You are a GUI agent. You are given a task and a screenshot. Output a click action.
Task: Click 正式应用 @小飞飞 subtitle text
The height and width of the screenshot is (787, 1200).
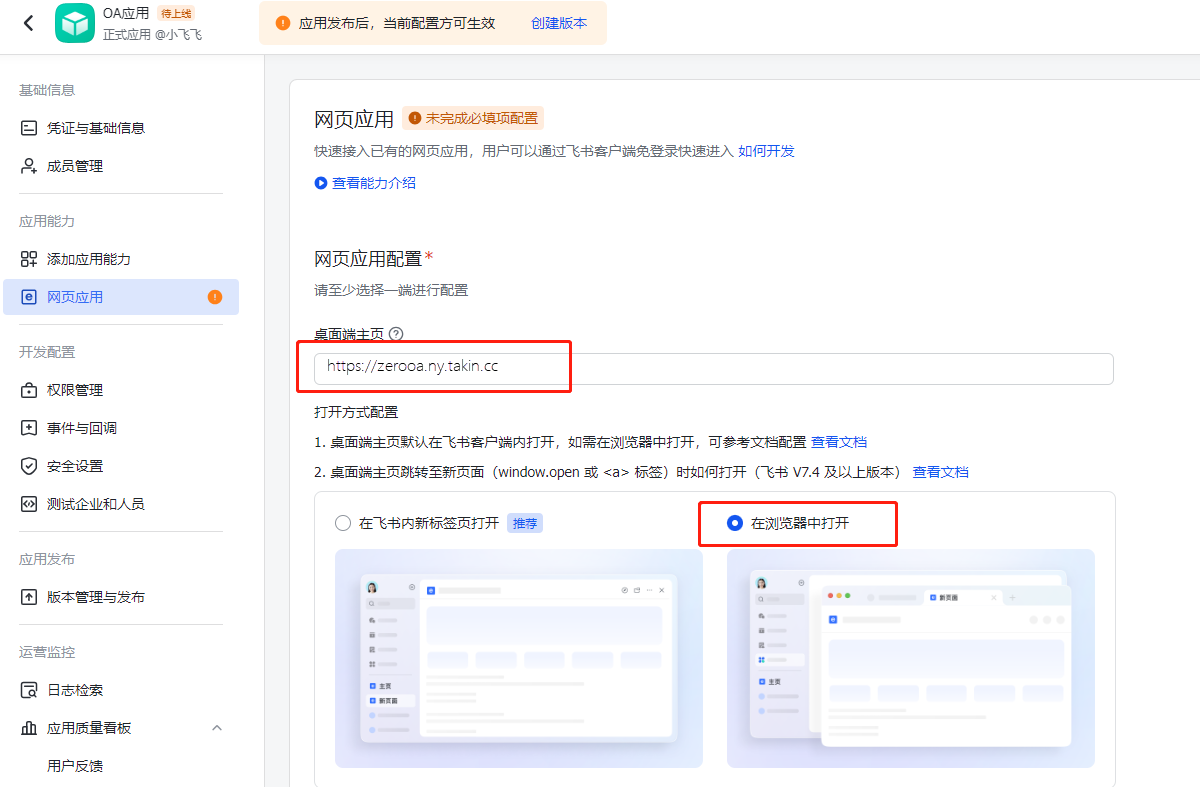(152, 34)
